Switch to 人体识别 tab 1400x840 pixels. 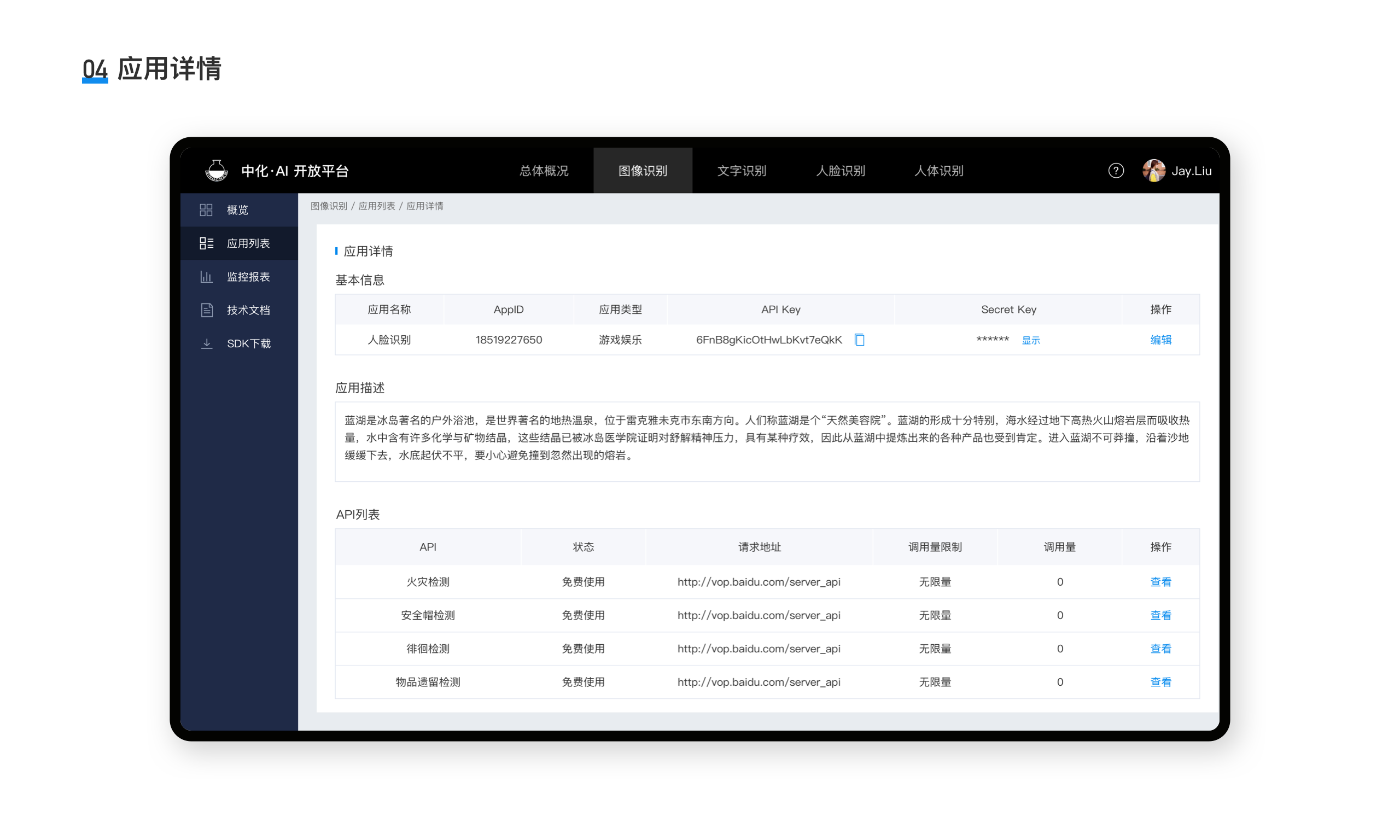pos(939,171)
